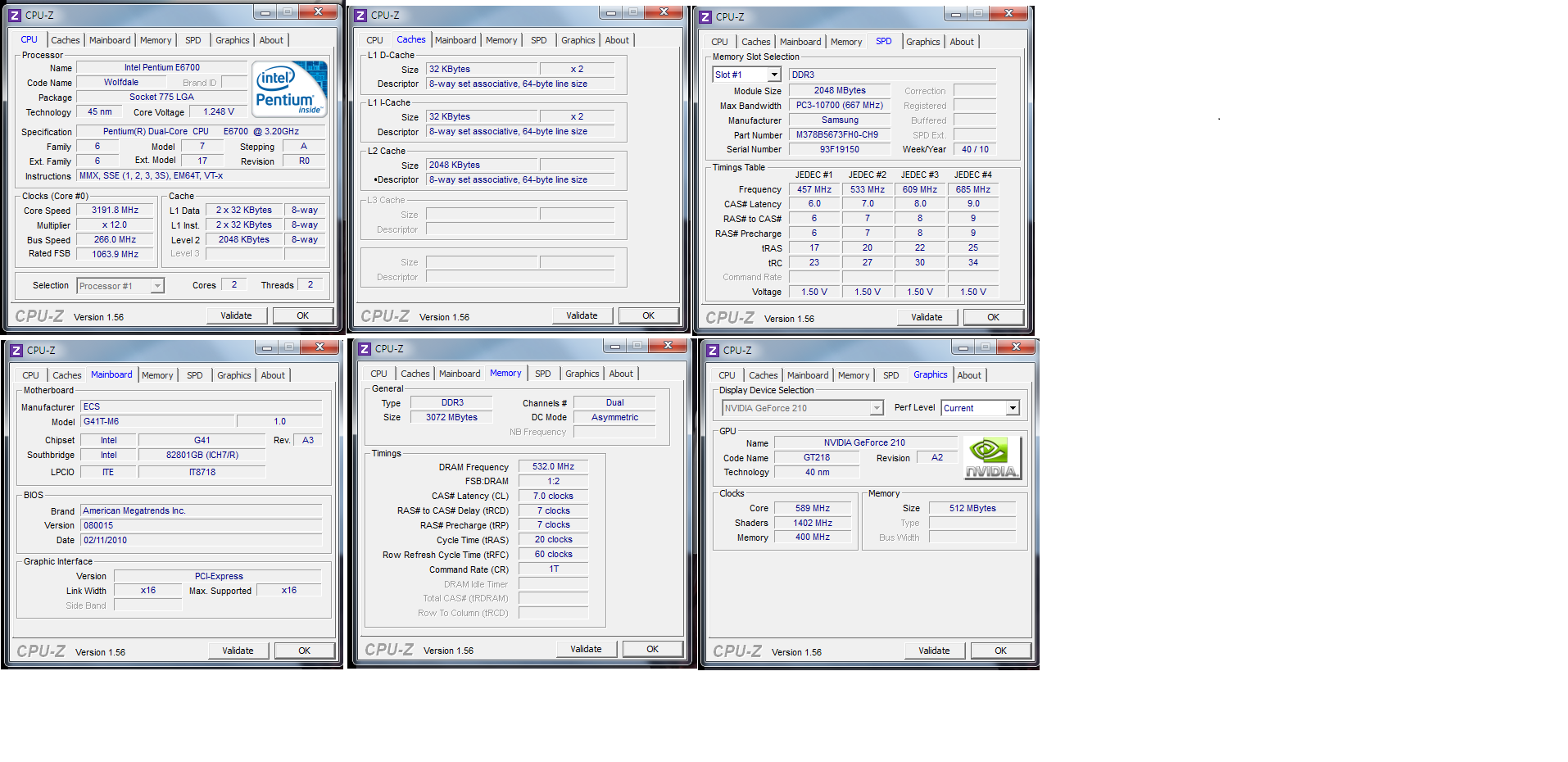Viewport: 1568px width, 762px height.
Task: Click the Serial Number 93F19150
Action: tap(841, 150)
